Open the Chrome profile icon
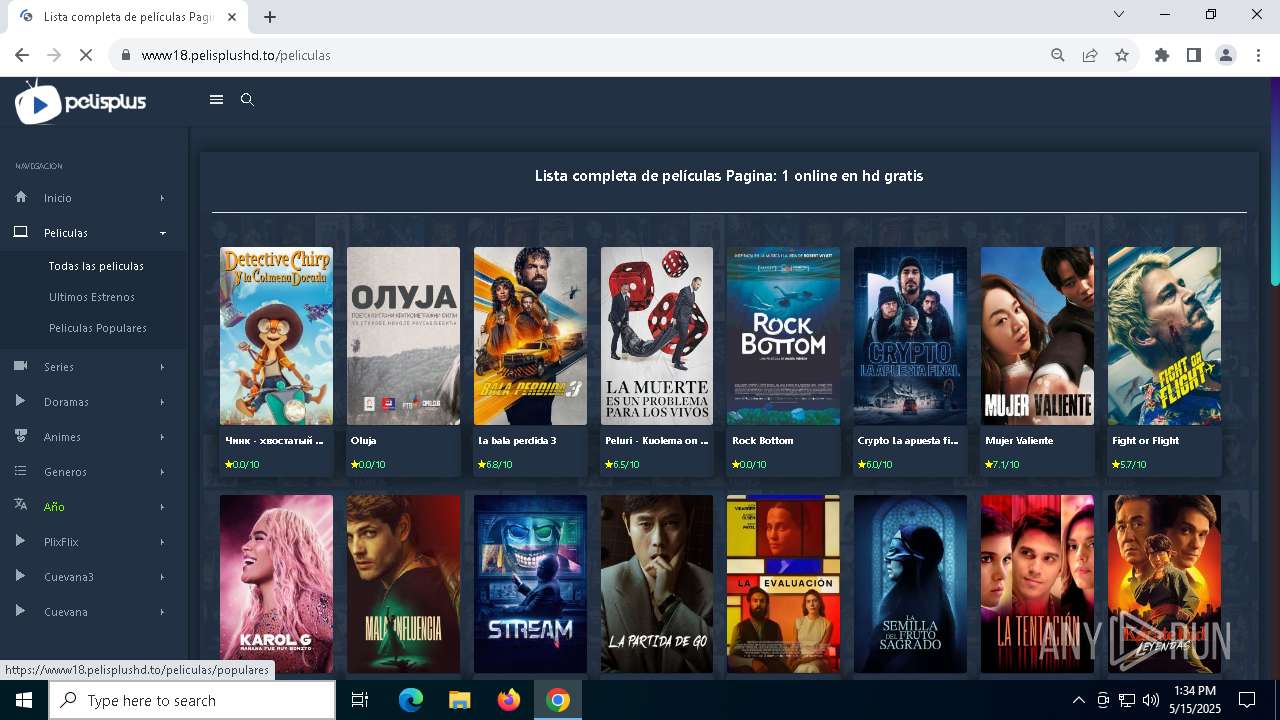Screen dimensions: 1280x720 tap(1226, 55)
